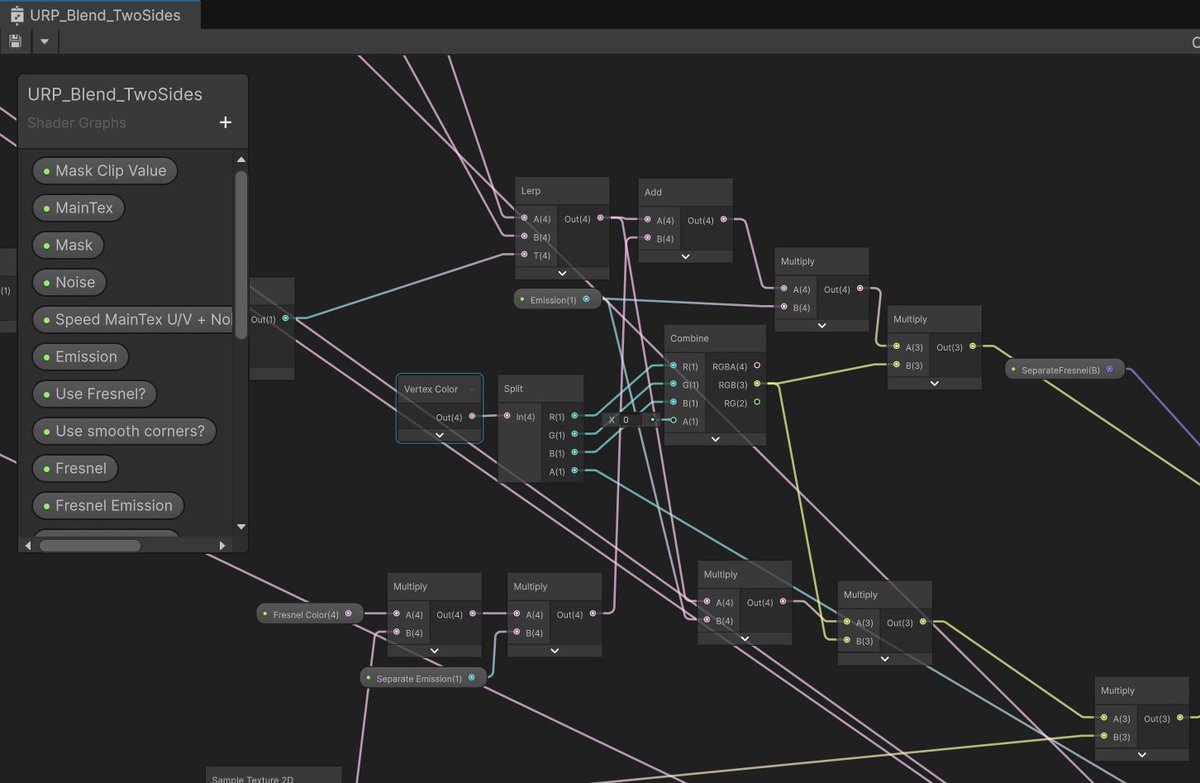
Task: Select the Noise property pill
Action: [69, 282]
